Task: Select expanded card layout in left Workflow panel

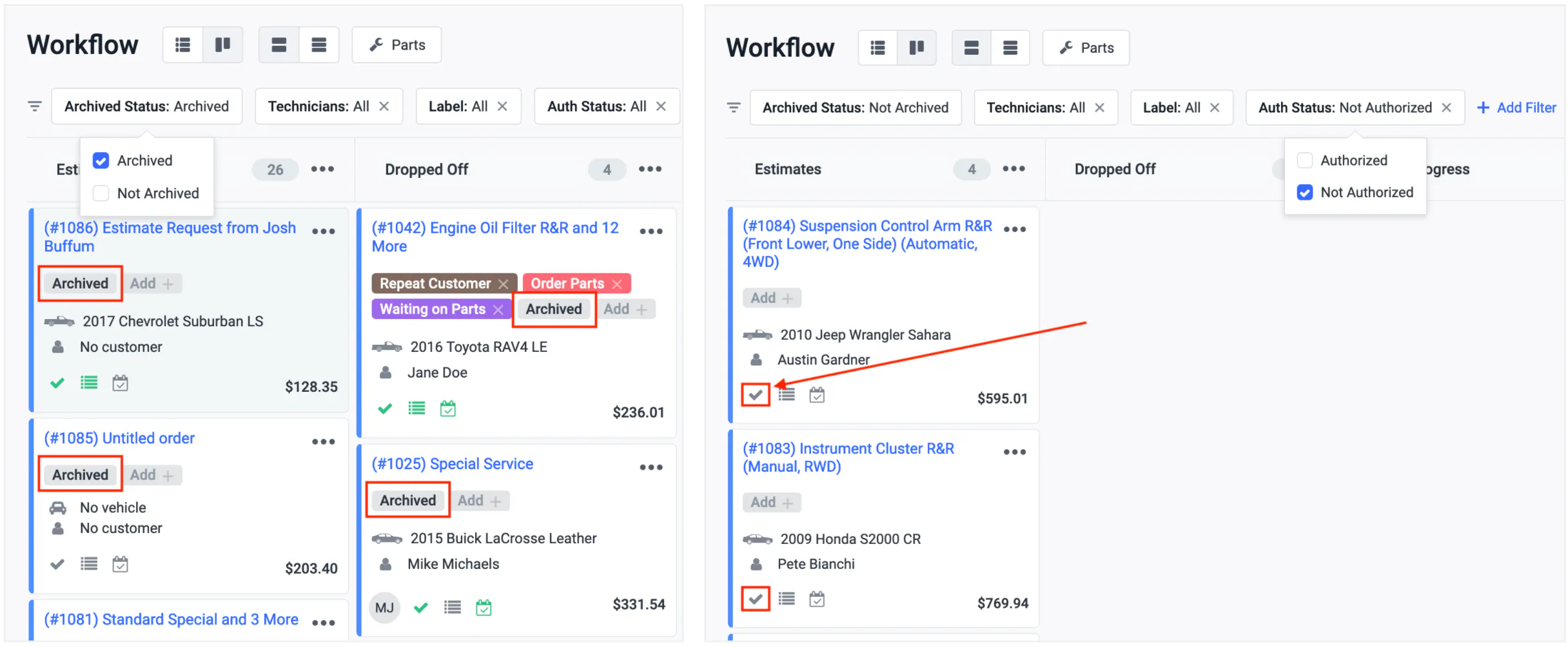Action: click(x=279, y=45)
